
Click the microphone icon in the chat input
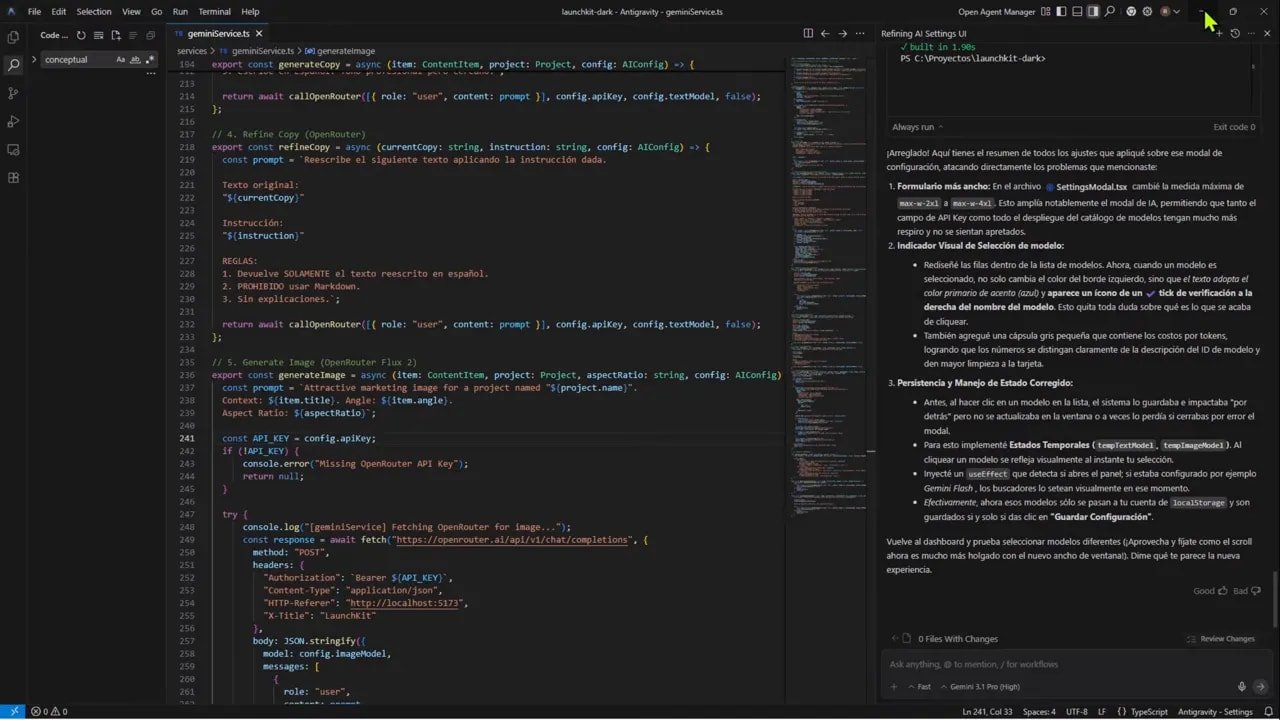coord(1242,686)
